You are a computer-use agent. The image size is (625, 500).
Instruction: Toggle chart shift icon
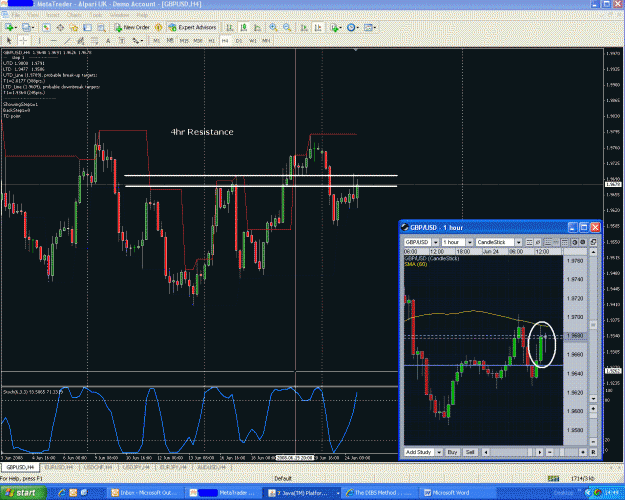tap(318, 28)
